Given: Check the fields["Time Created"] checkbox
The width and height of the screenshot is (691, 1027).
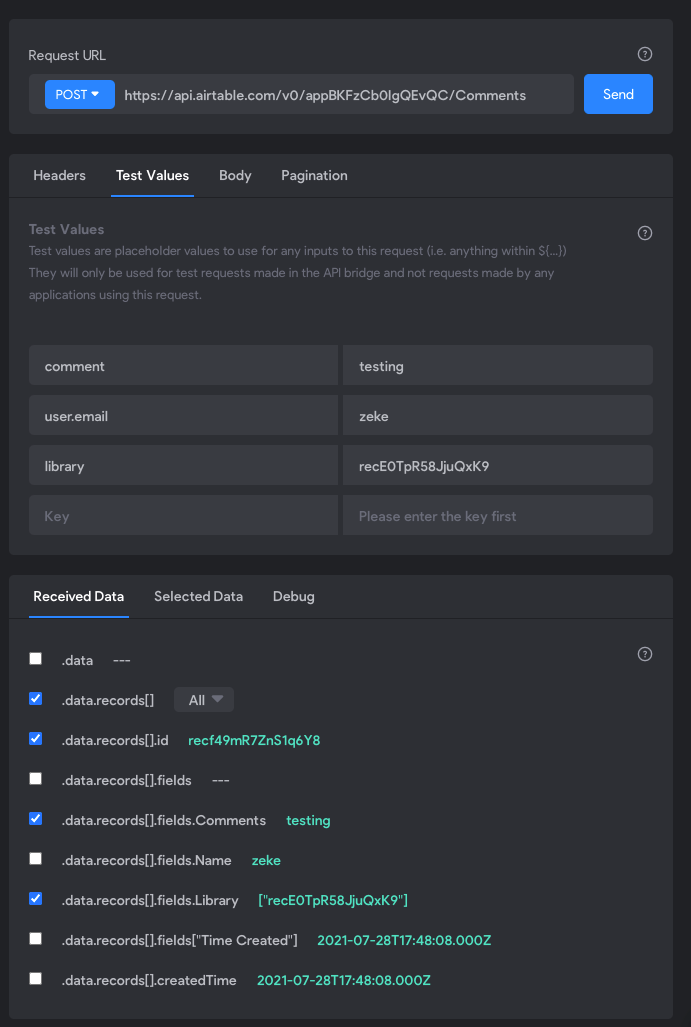Looking at the screenshot, I should [35, 939].
